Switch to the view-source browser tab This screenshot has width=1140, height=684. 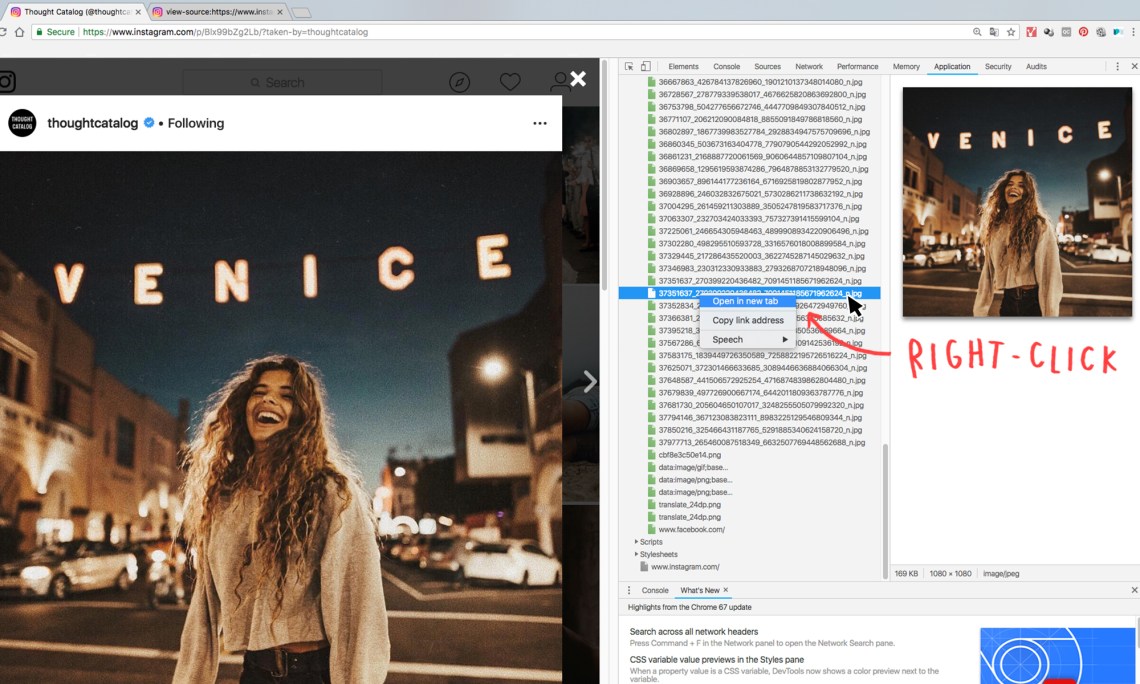217,12
